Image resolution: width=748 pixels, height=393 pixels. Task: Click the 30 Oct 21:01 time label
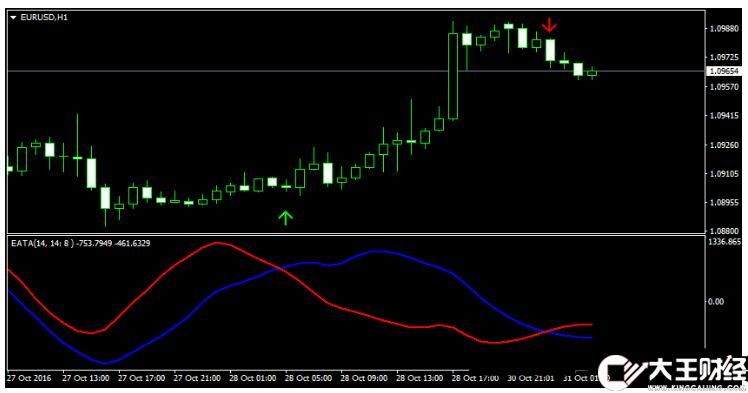pyautogui.click(x=530, y=378)
